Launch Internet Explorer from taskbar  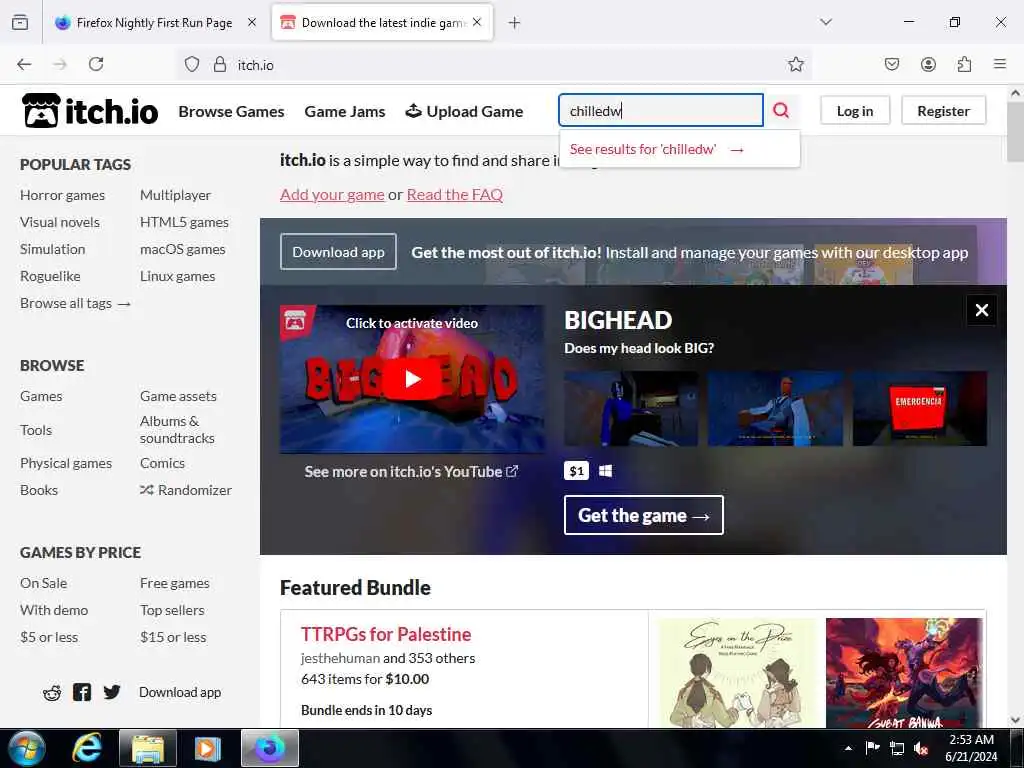[87, 748]
